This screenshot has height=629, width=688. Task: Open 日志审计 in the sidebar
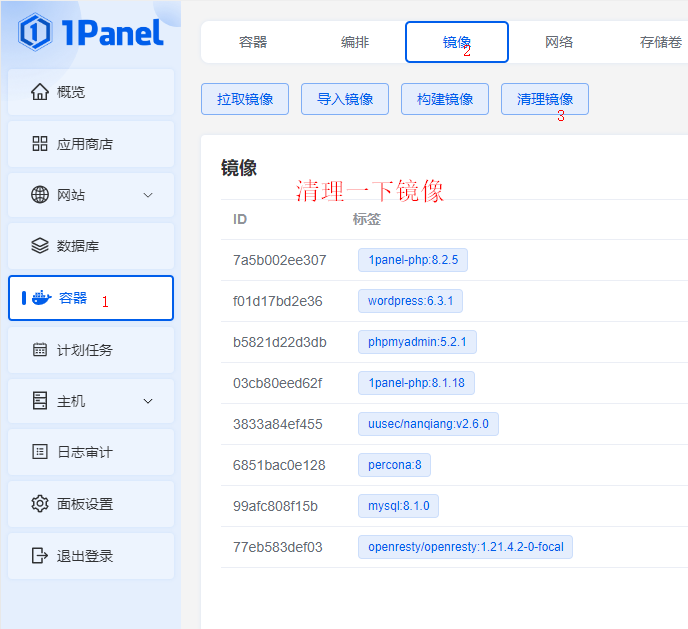pyautogui.click(x=91, y=452)
